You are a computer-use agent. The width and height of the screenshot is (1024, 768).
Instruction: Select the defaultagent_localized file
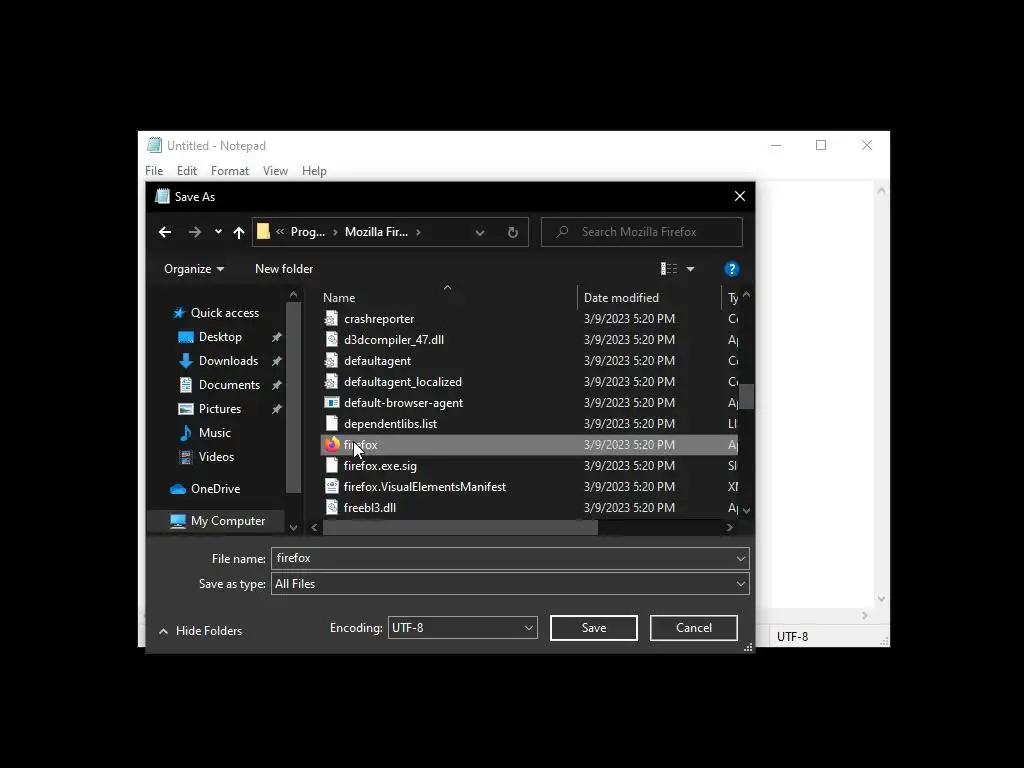530,381
